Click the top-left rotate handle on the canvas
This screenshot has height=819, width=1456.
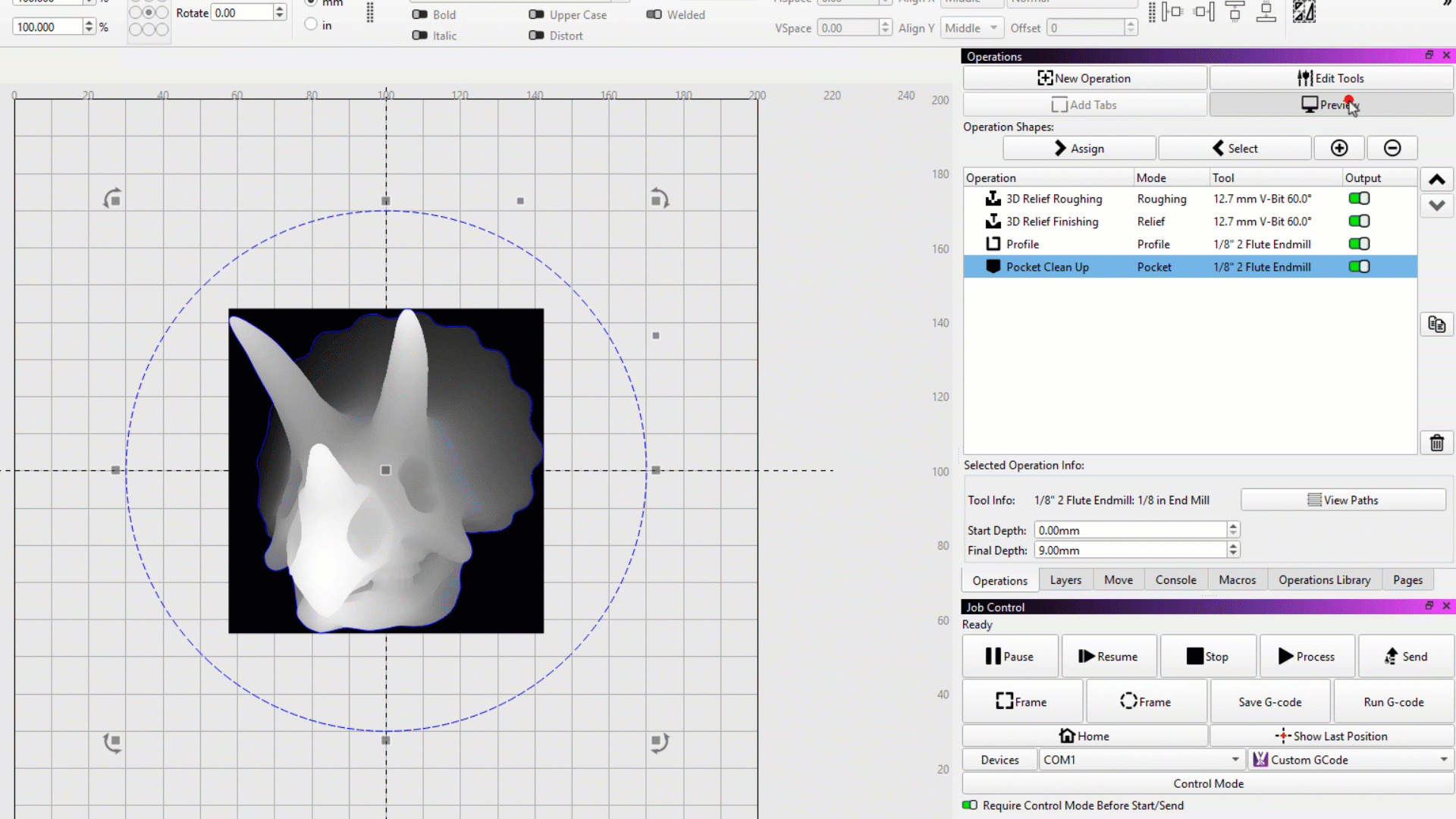(x=113, y=199)
